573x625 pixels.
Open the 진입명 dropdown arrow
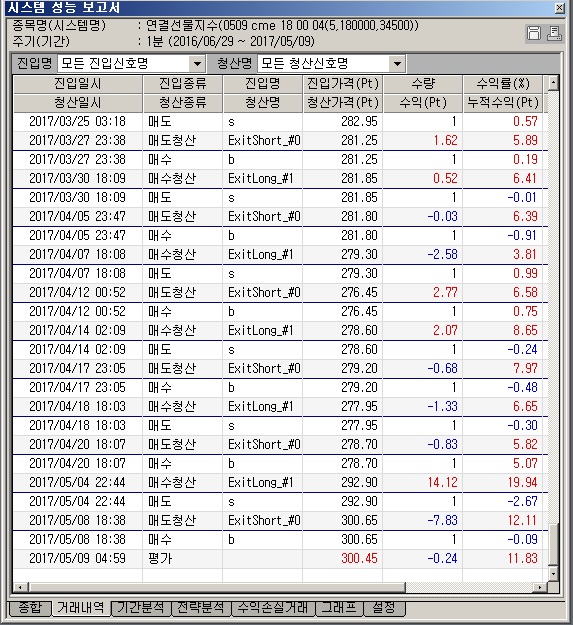[x=197, y=63]
